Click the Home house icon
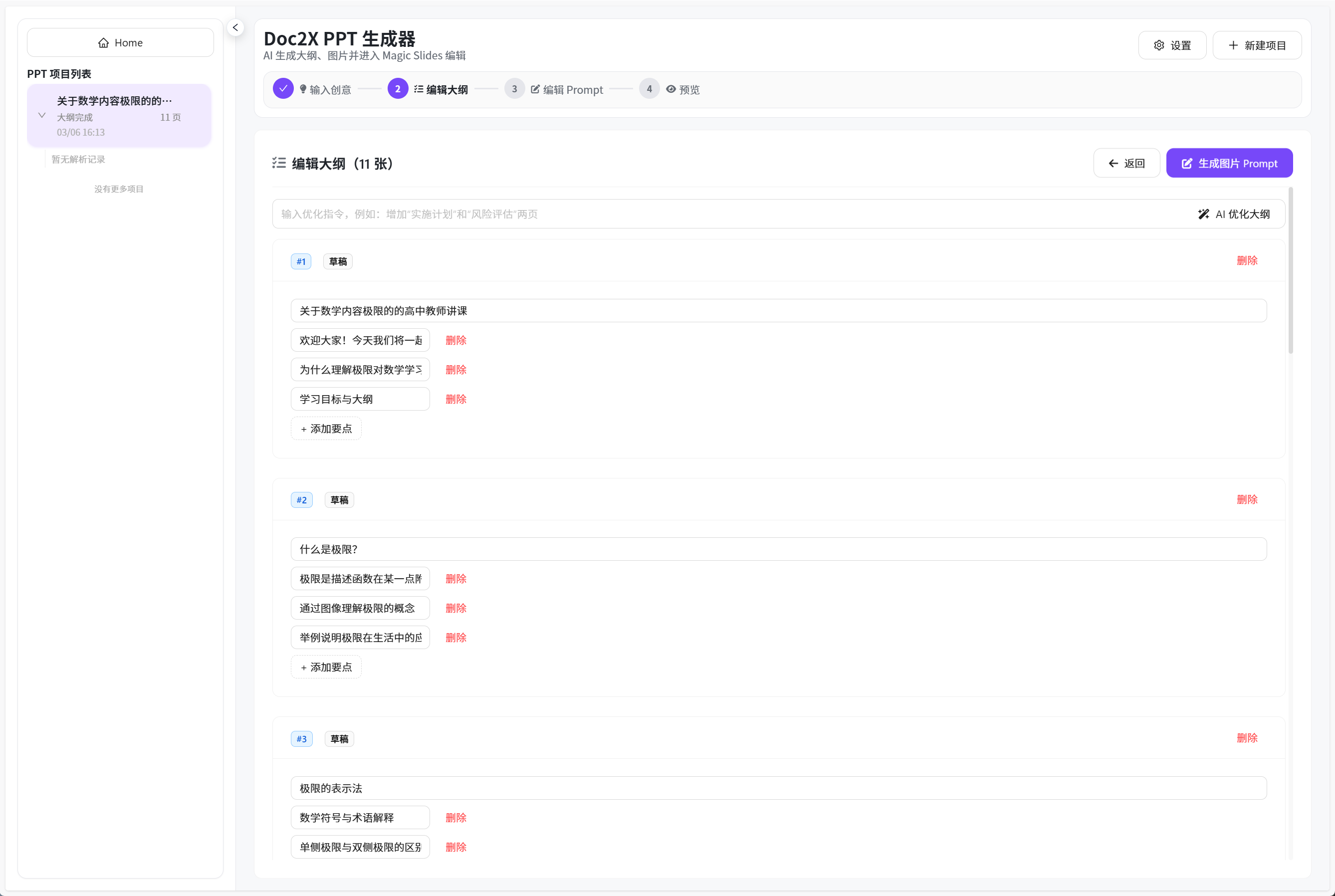The width and height of the screenshot is (1335, 896). click(103, 43)
